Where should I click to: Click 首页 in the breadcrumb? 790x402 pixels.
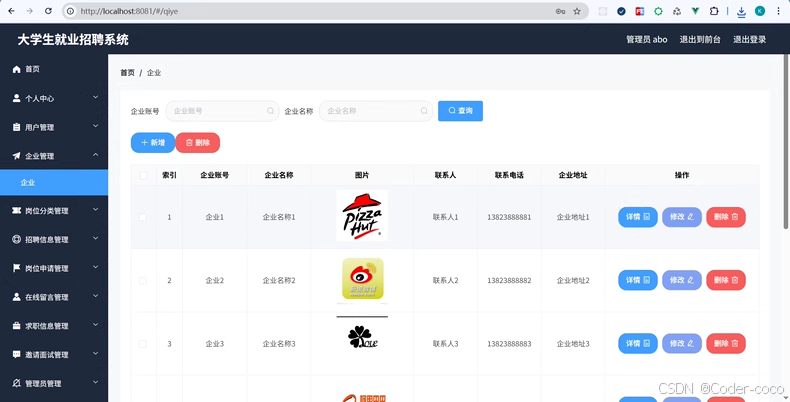coord(127,73)
